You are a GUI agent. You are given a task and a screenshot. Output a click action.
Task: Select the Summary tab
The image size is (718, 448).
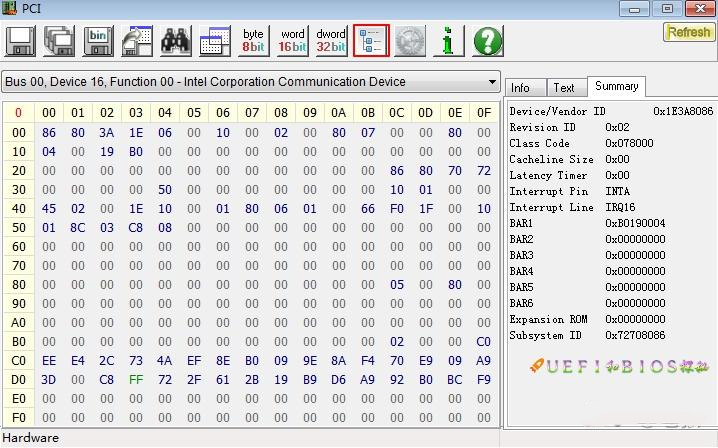pos(616,86)
